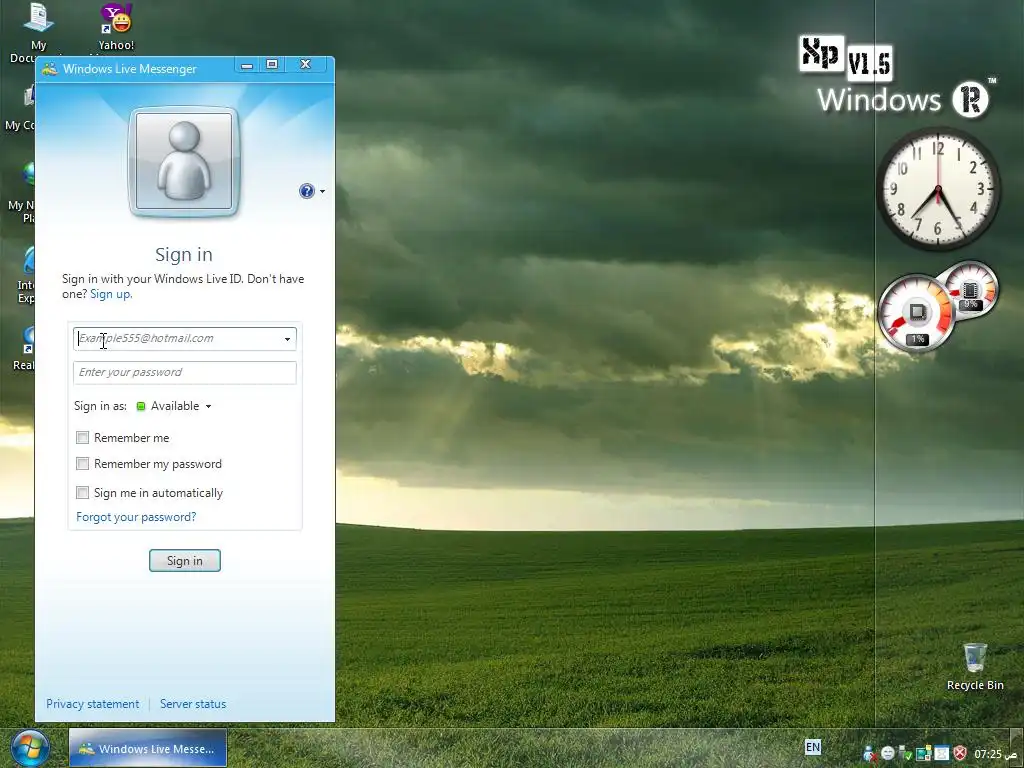
Task: Click the user display picture avatar
Action: pos(184,161)
